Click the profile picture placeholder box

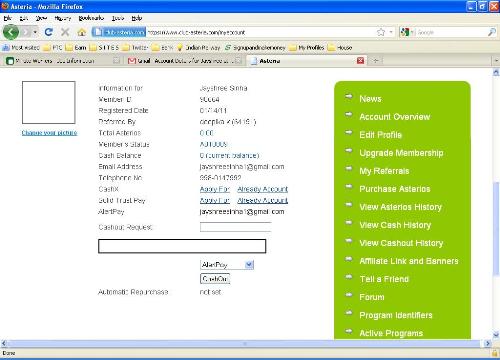49,102
